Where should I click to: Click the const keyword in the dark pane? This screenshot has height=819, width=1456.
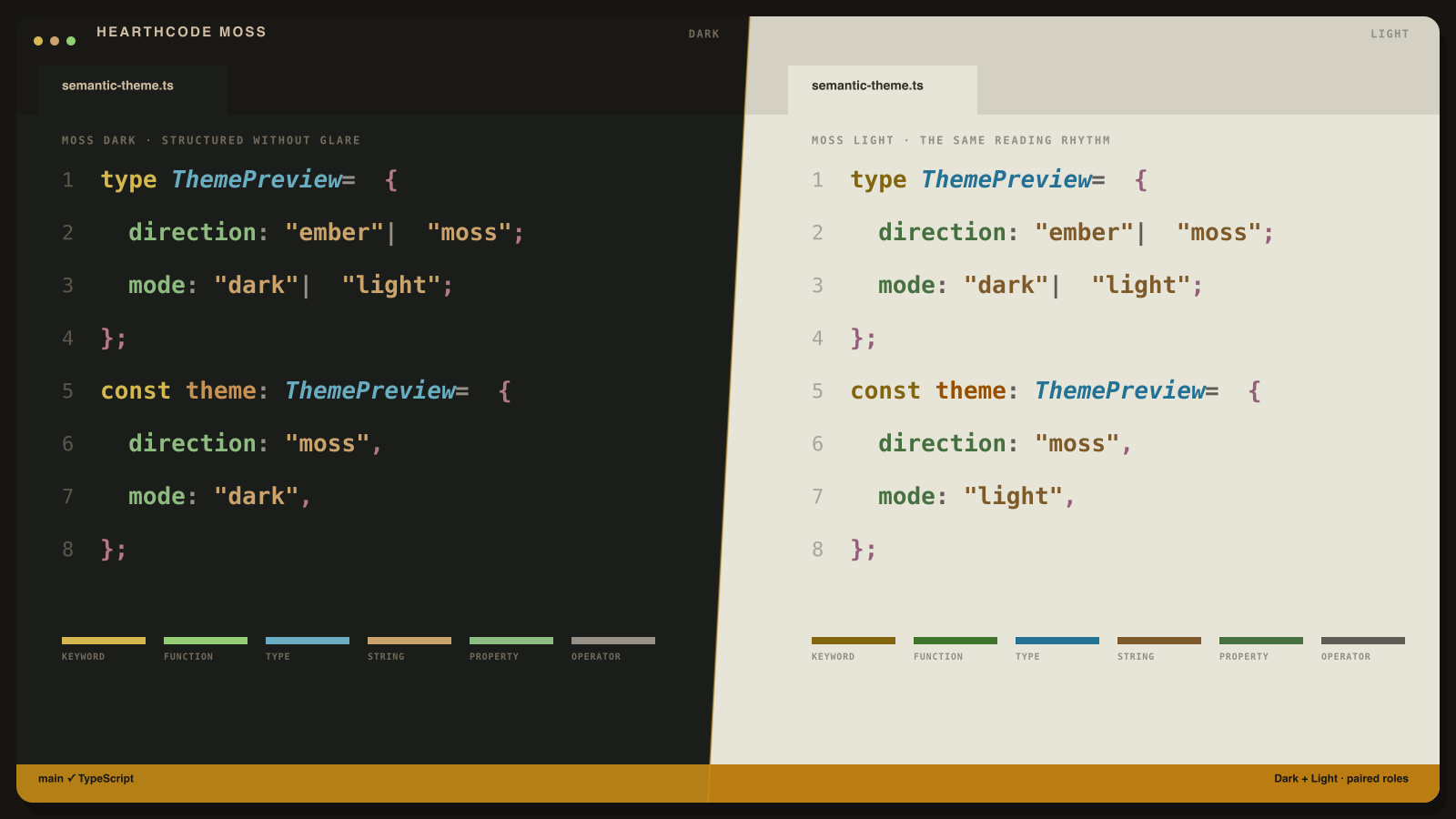pos(136,391)
